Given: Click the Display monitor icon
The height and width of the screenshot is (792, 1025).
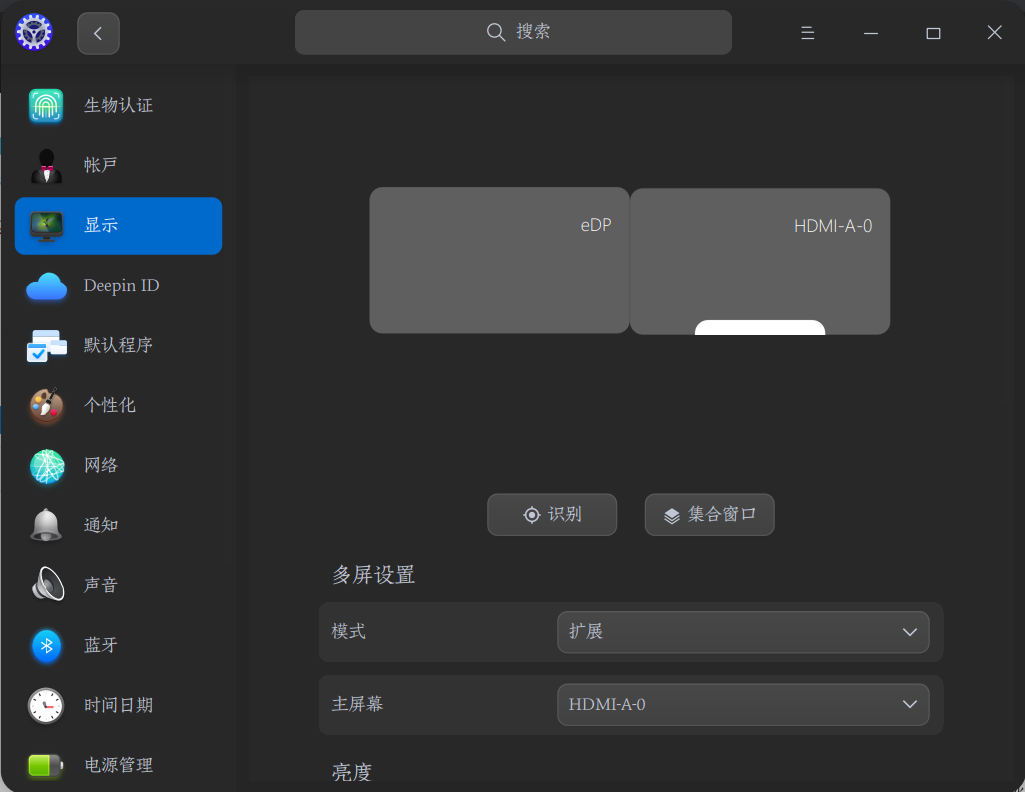Looking at the screenshot, I should pos(46,226).
